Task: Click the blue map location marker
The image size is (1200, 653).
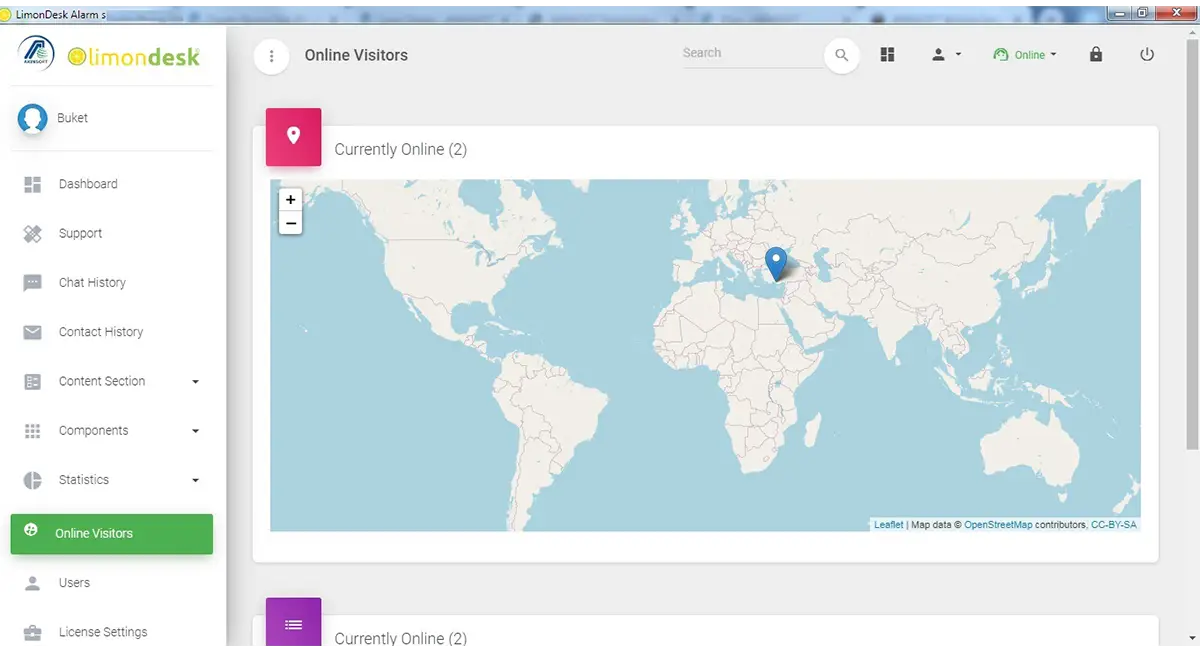Action: click(x=776, y=265)
